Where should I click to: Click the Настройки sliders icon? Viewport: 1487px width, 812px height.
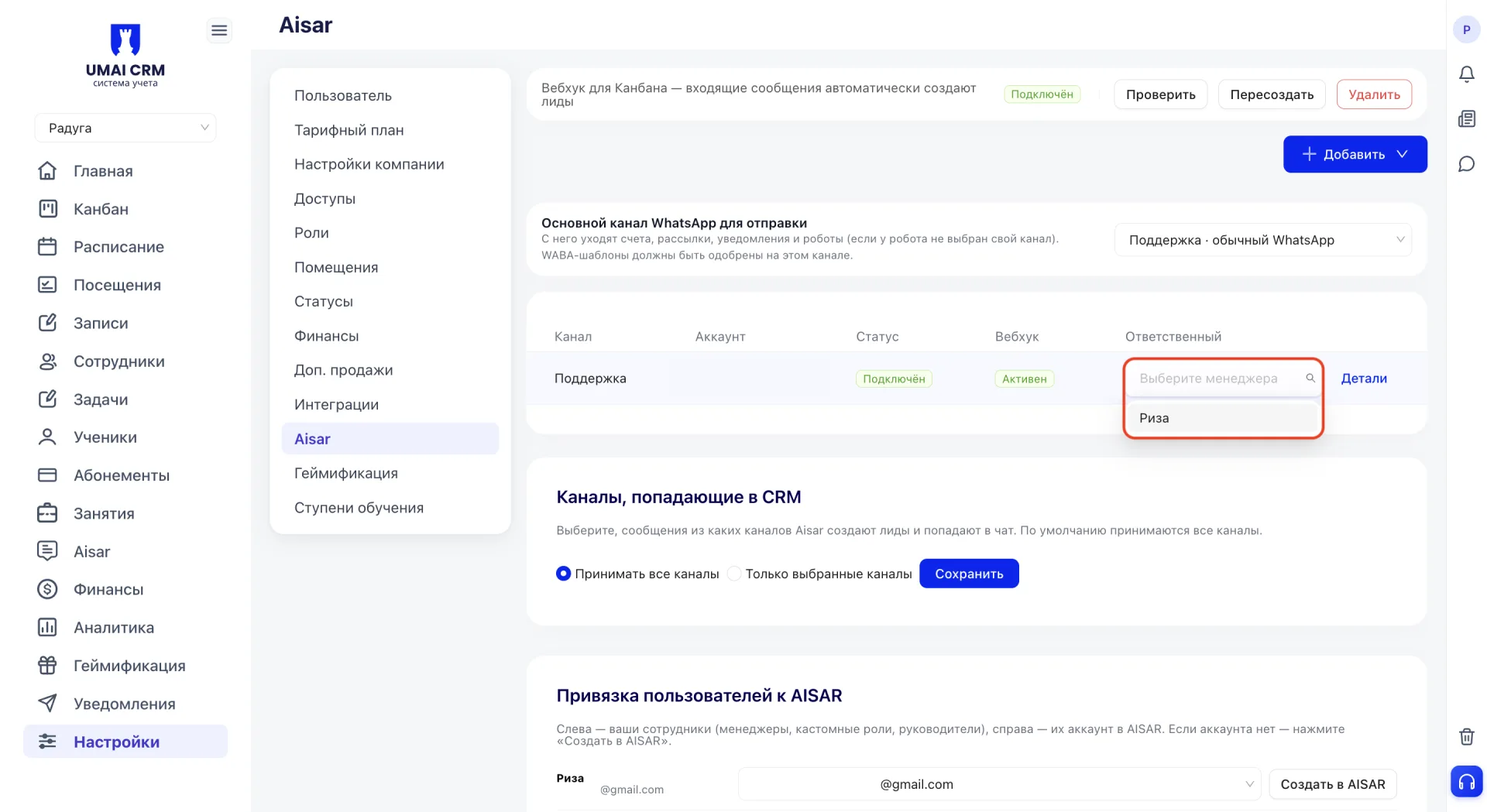coord(47,741)
